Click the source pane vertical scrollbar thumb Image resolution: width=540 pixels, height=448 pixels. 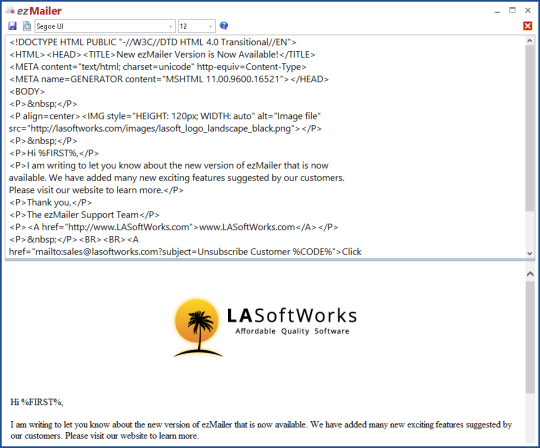coord(530,128)
